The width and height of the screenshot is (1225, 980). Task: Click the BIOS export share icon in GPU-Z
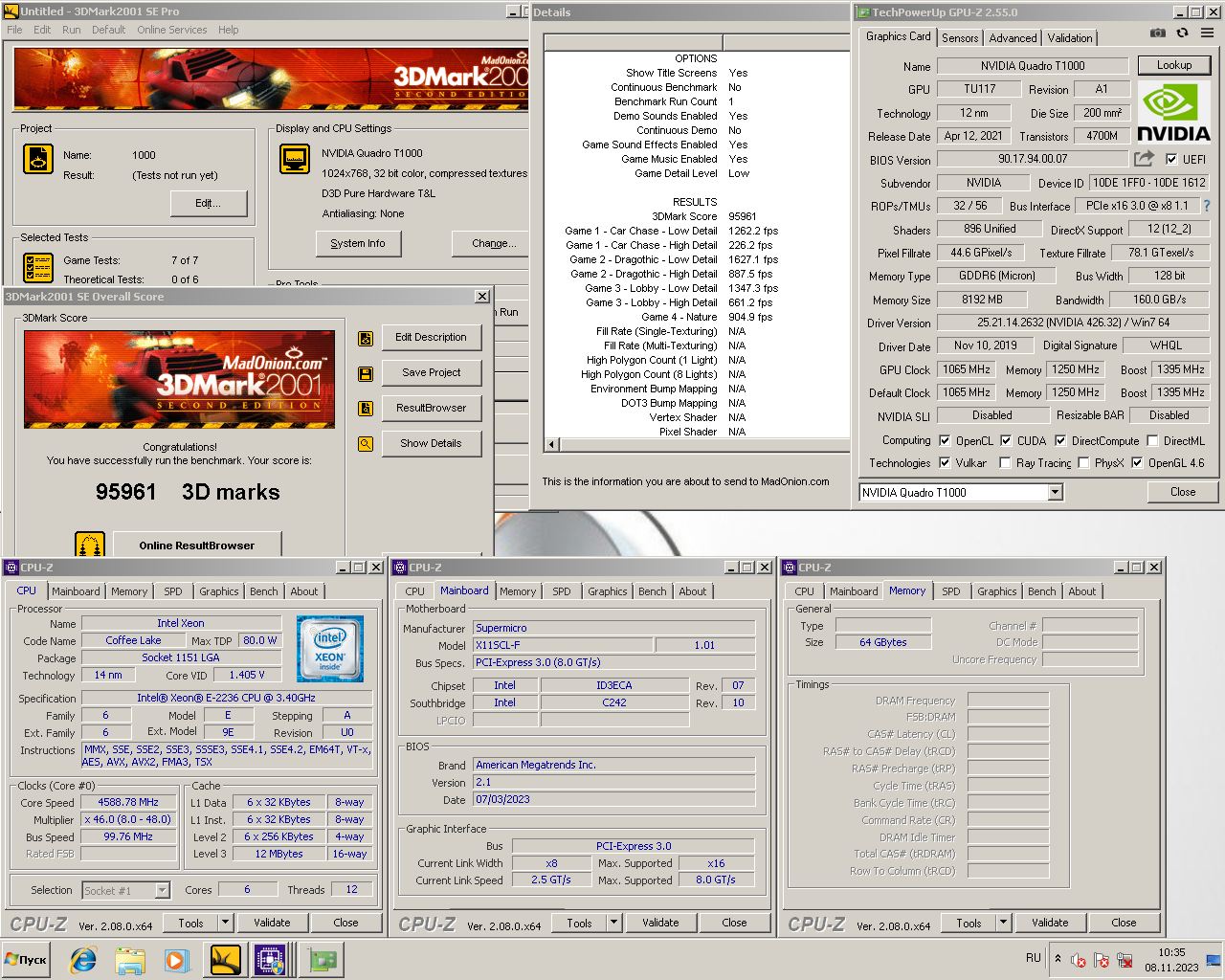point(1145,159)
